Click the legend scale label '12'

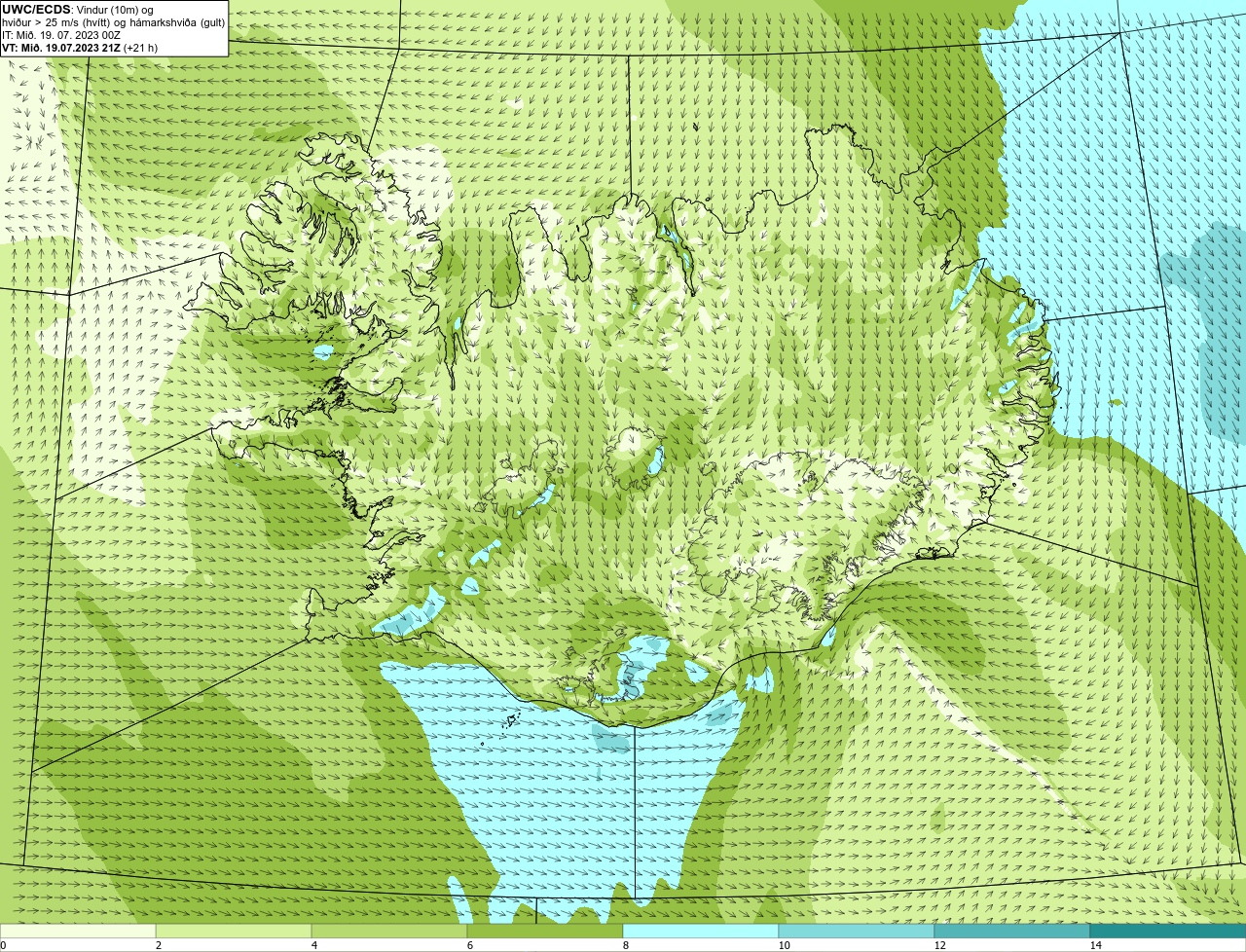(939, 945)
